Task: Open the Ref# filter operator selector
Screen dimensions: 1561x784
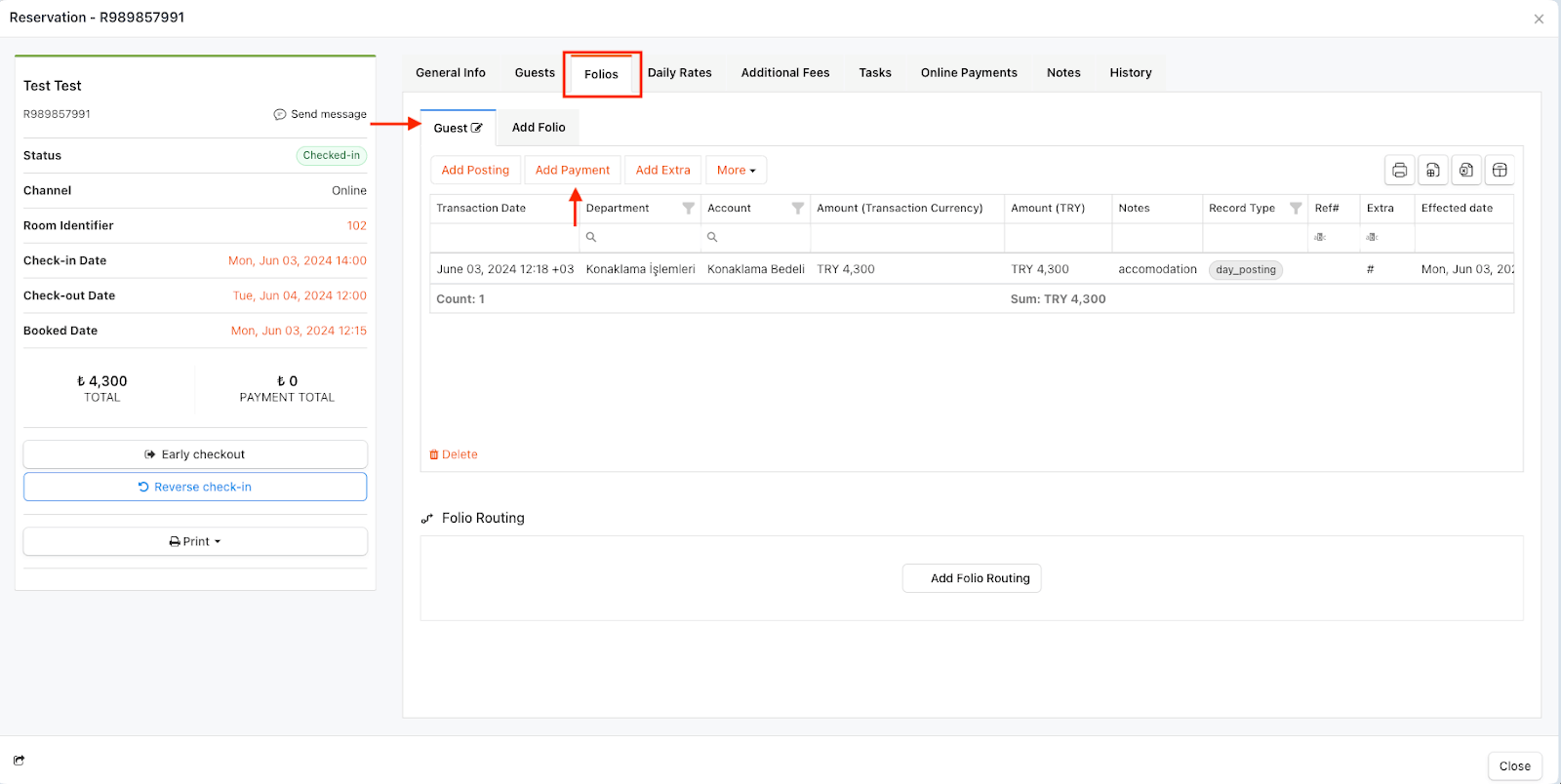Action: [x=1320, y=238]
